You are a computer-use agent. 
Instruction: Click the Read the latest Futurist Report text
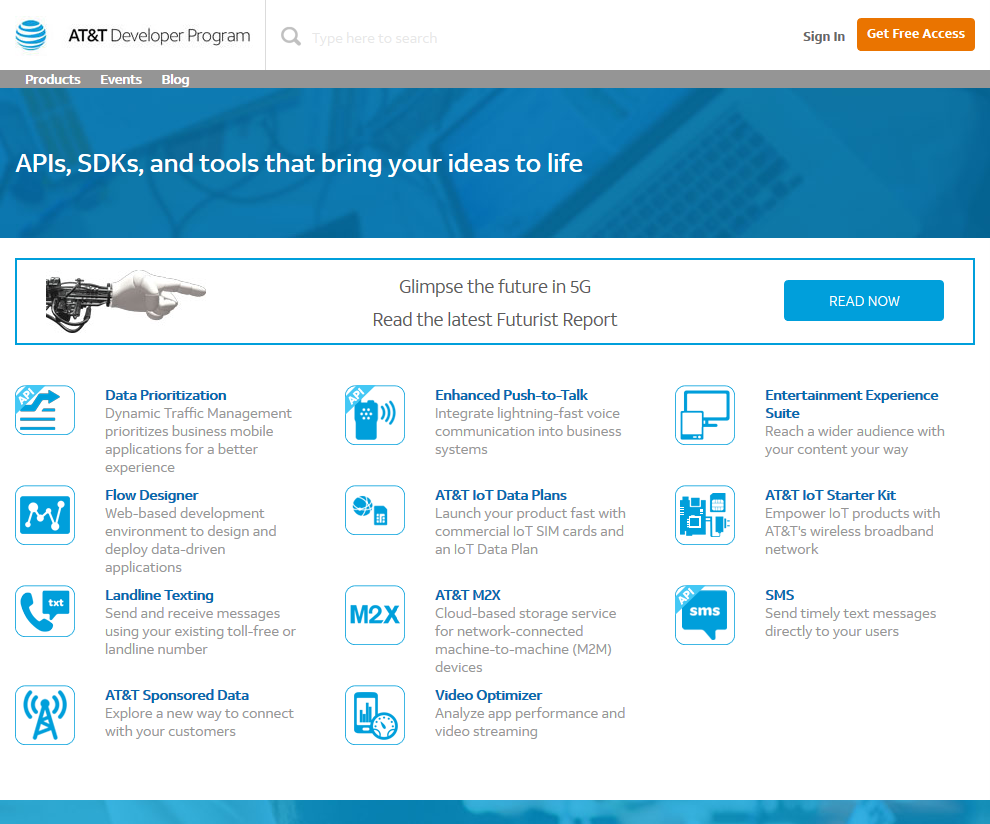494,319
